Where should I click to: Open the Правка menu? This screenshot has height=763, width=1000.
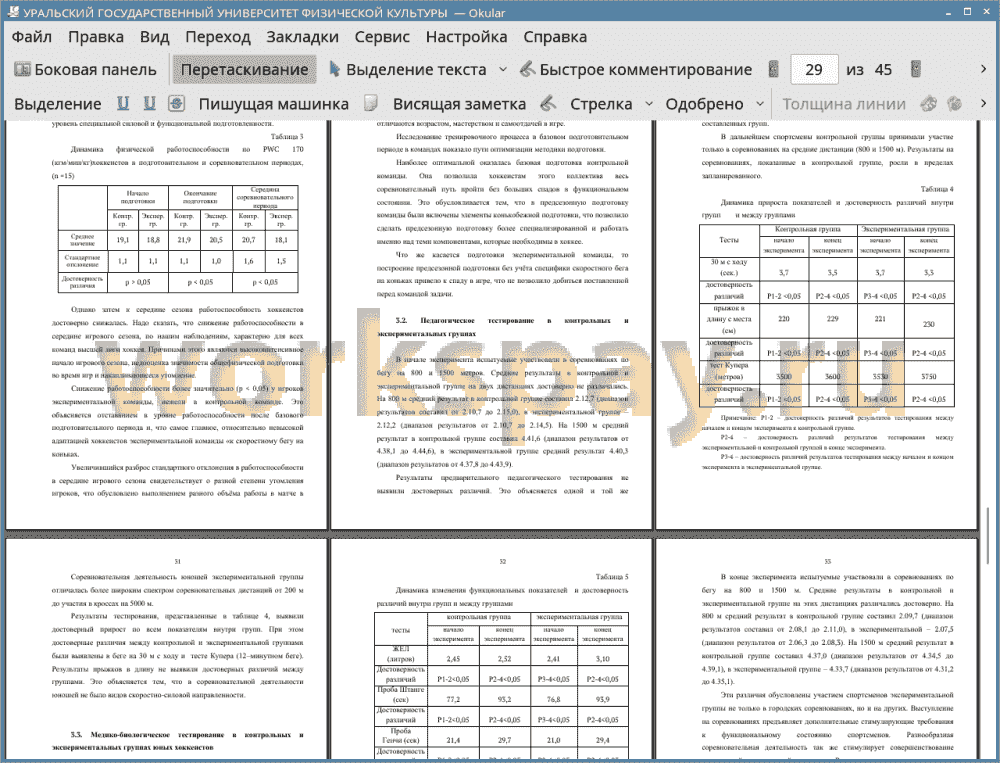coord(96,37)
